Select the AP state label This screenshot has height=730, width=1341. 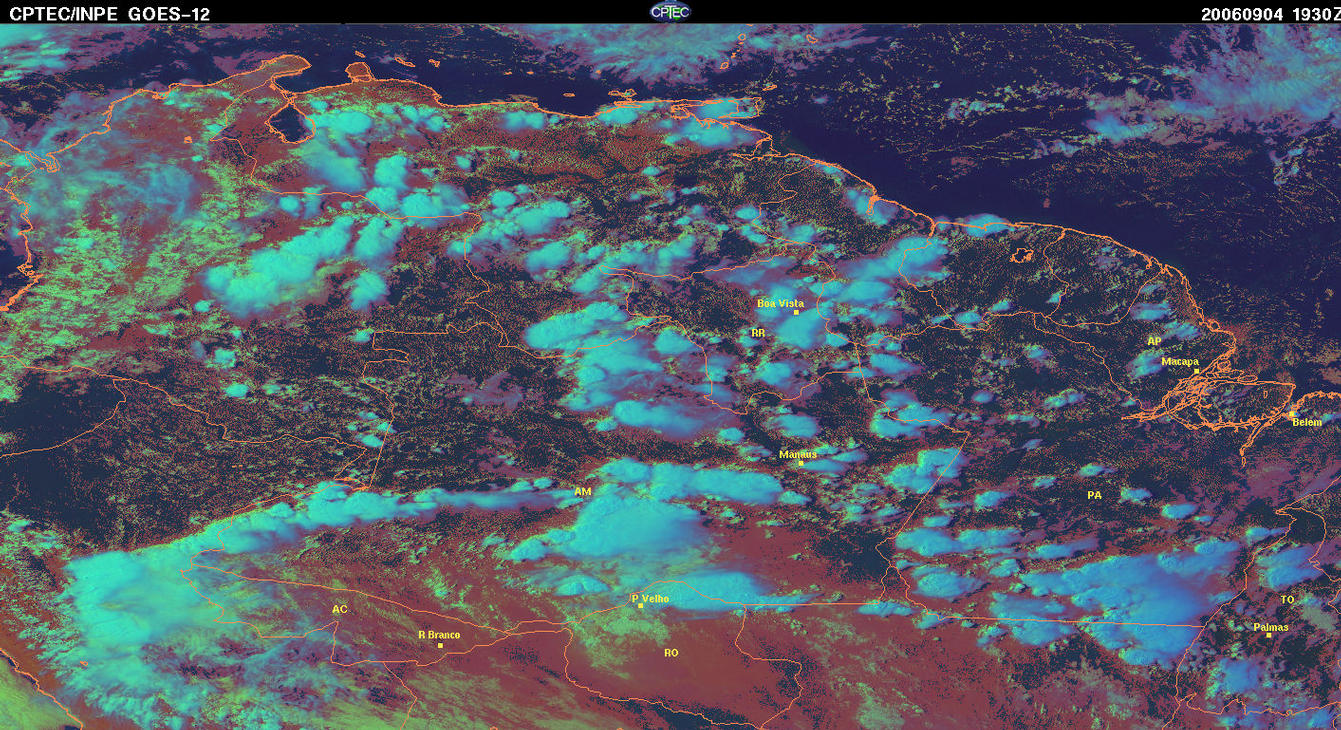(1154, 341)
